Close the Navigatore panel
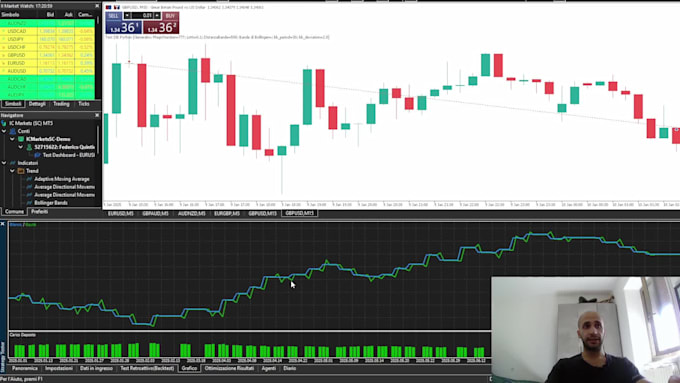680x383 pixels. [x=97, y=115]
